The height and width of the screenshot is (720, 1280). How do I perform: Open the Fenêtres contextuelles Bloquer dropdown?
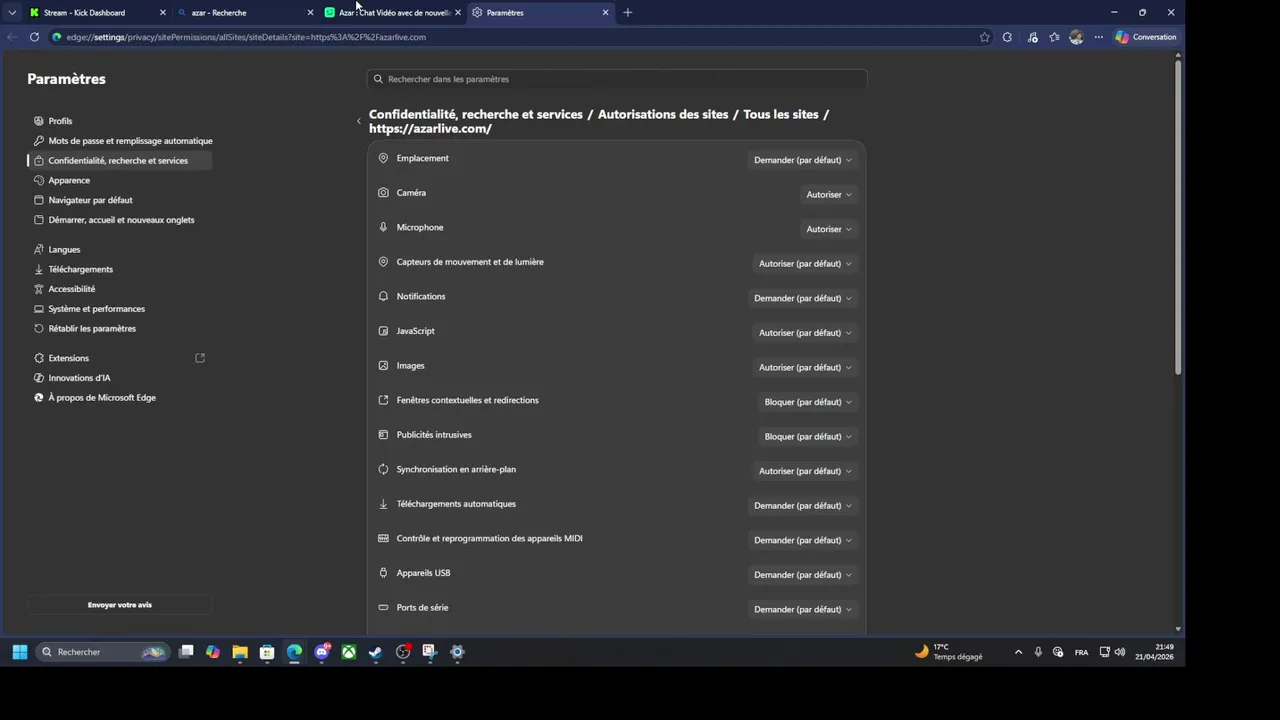(808, 402)
